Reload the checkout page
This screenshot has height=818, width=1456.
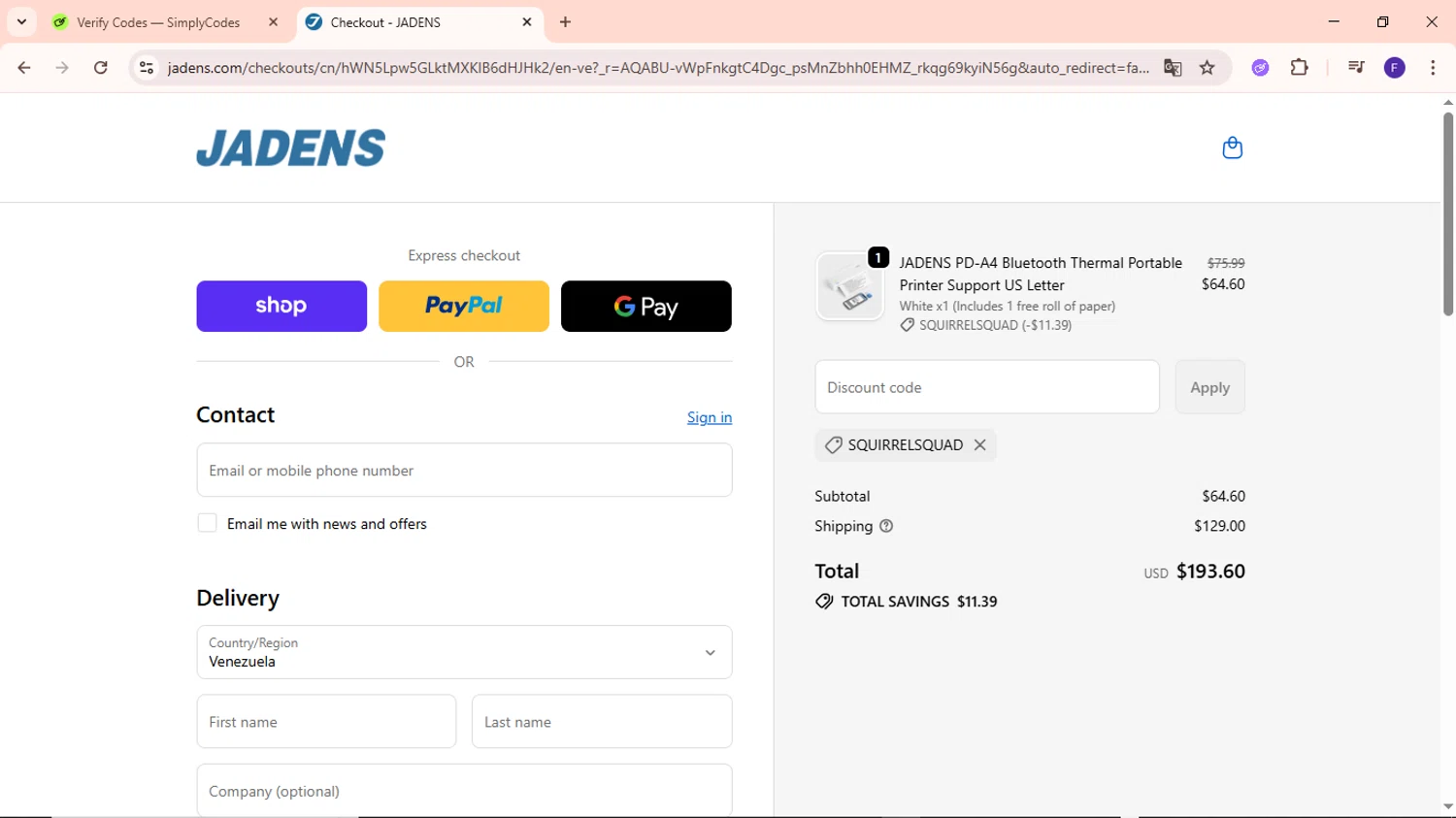[101, 68]
